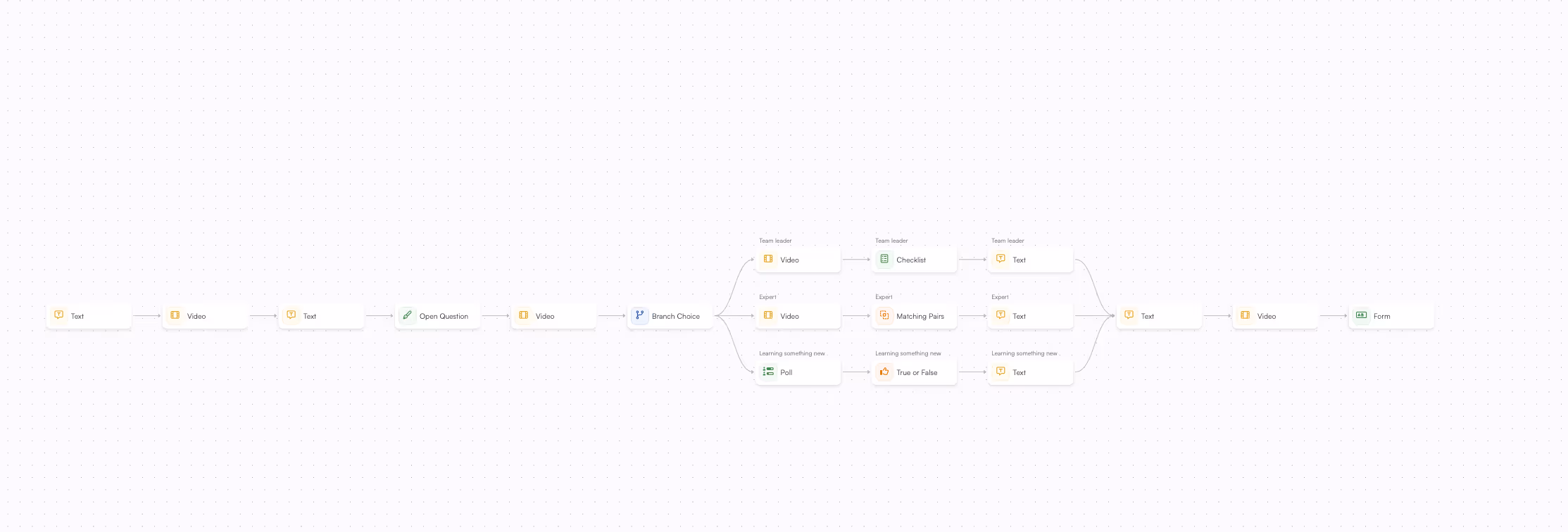
Task: Select the Expert Text node's speech icon
Action: [x=1001, y=315]
